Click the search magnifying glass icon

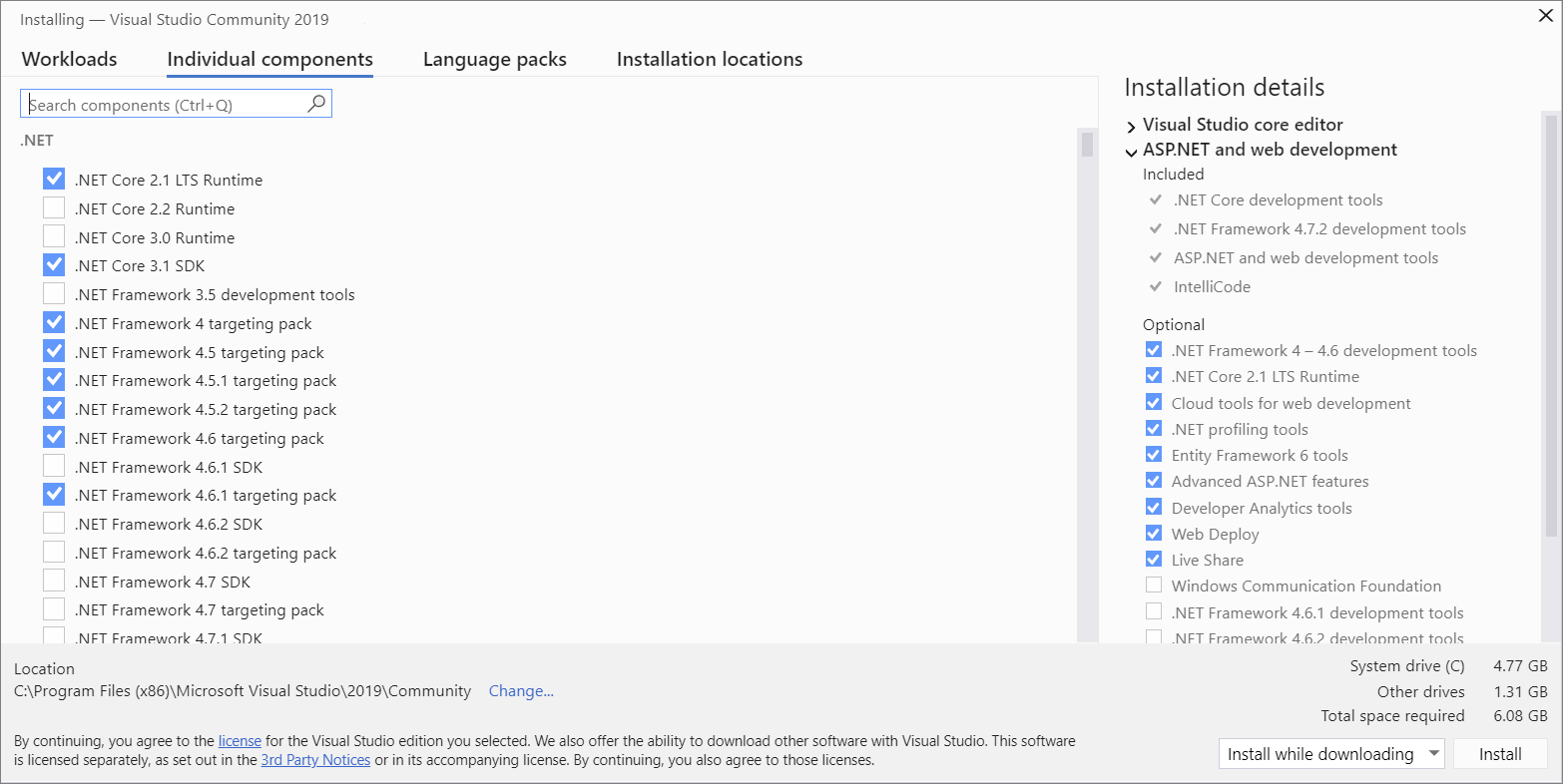(316, 103)
